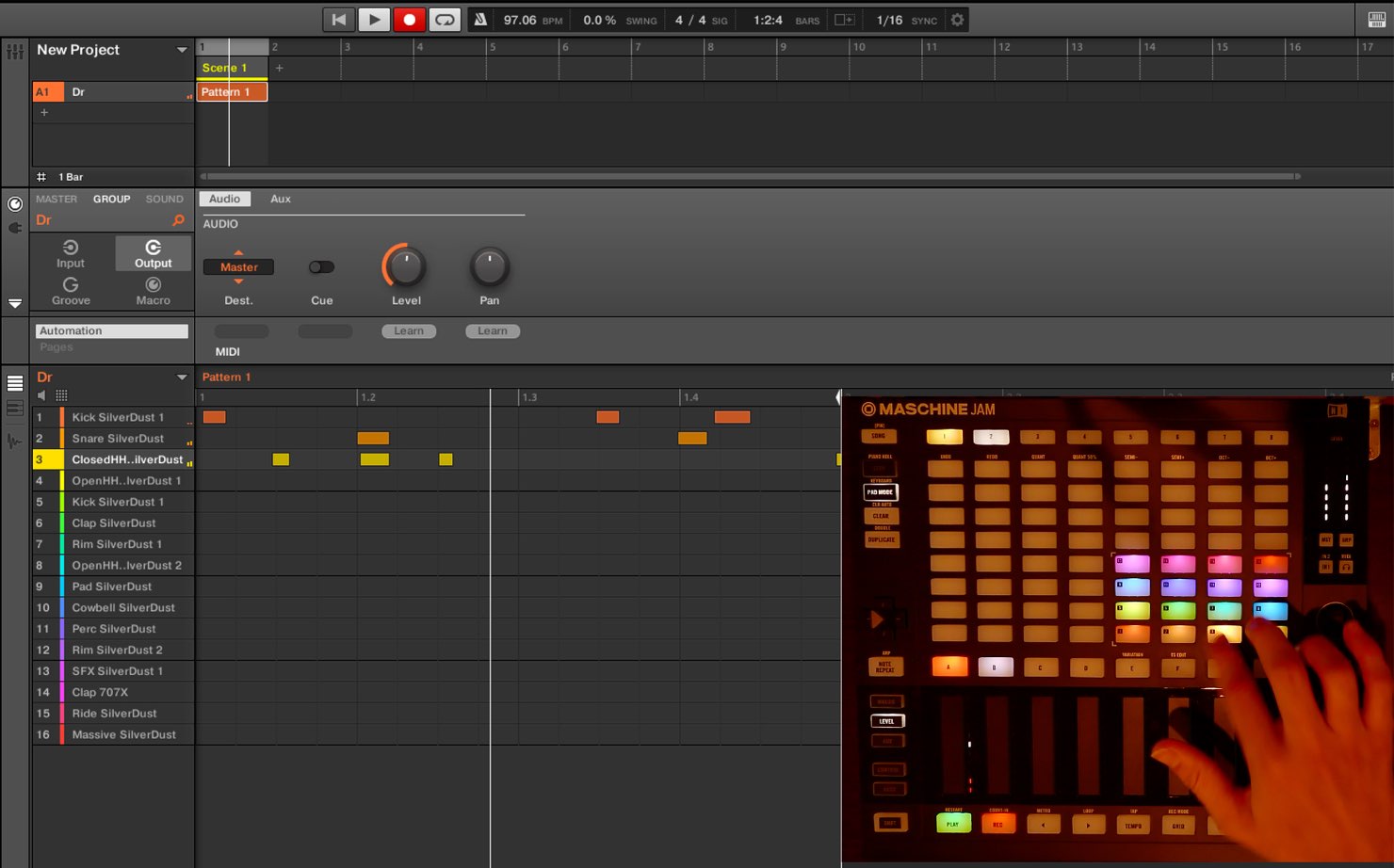Open the channel properties knob icon

click(15, 204)
